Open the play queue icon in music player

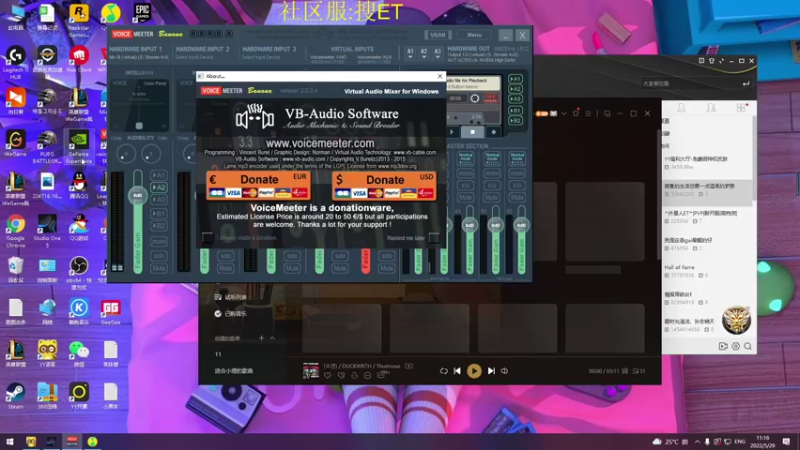639,371
